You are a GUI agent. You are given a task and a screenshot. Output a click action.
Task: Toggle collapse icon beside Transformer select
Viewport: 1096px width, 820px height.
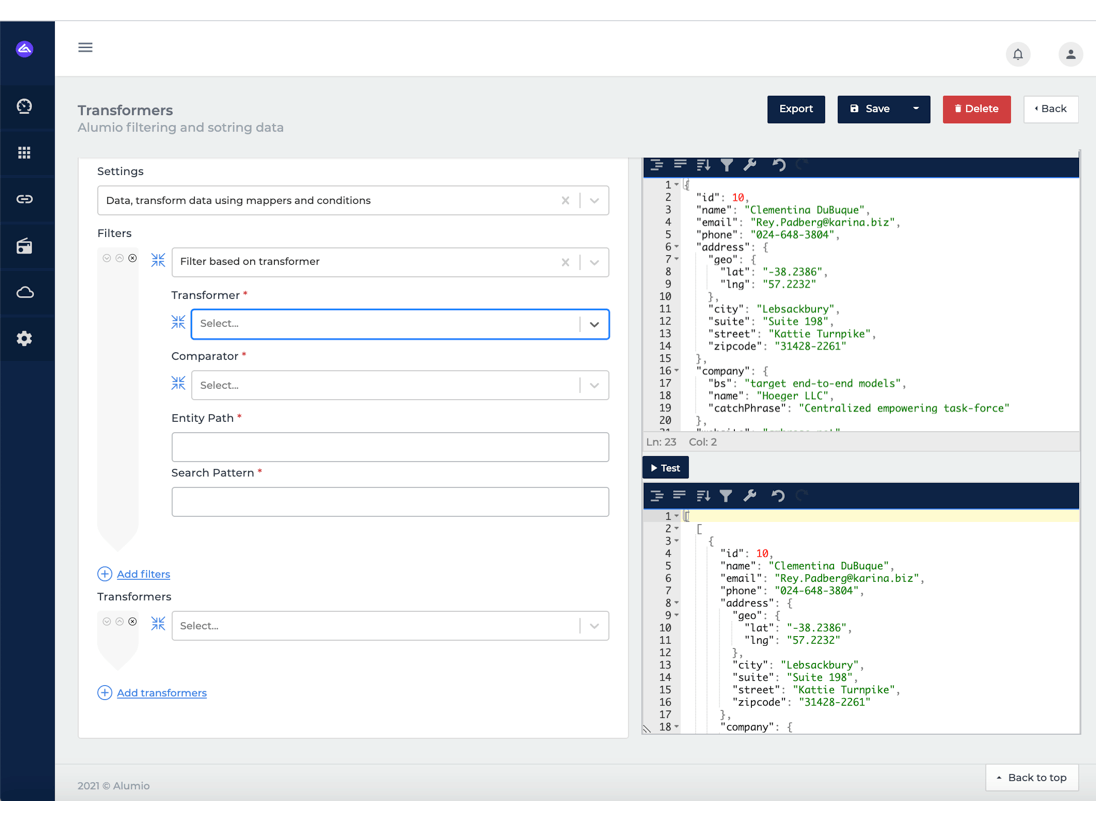(x=178, y=322)
